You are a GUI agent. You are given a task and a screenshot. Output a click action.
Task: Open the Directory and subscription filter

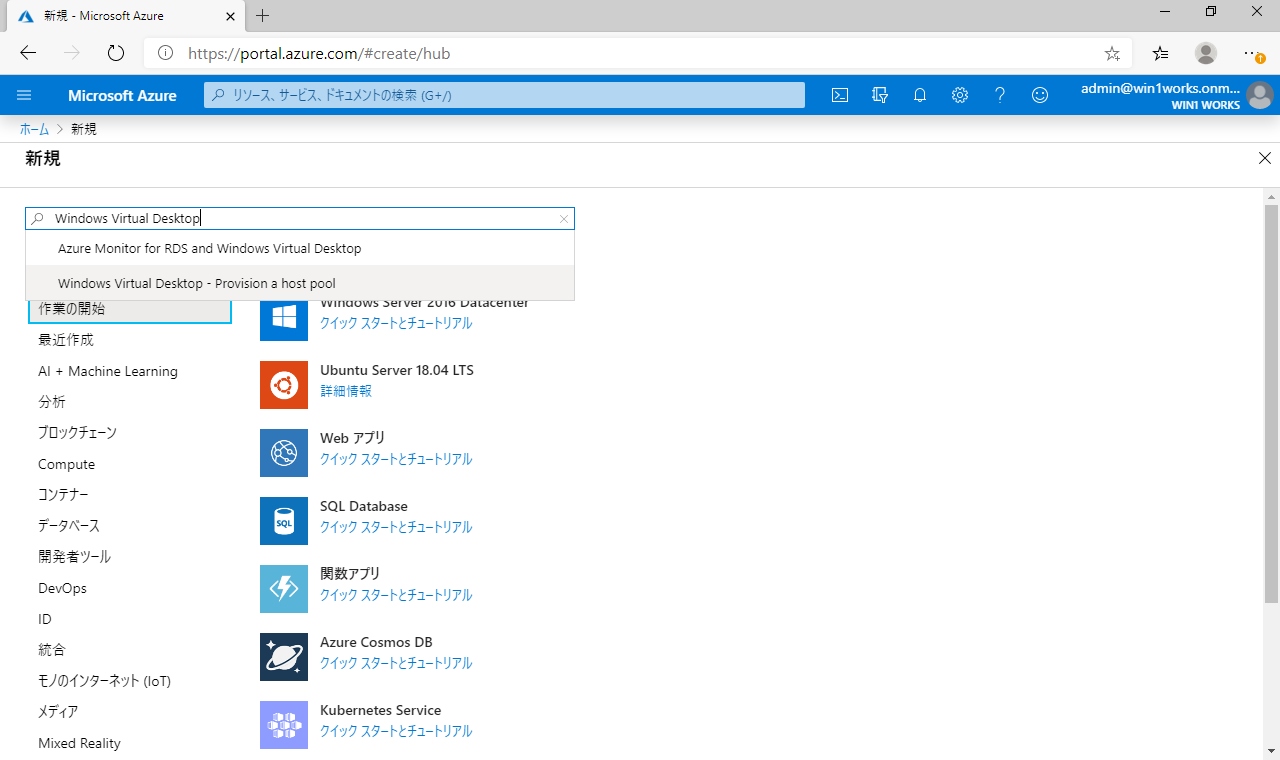click(880, 95)
